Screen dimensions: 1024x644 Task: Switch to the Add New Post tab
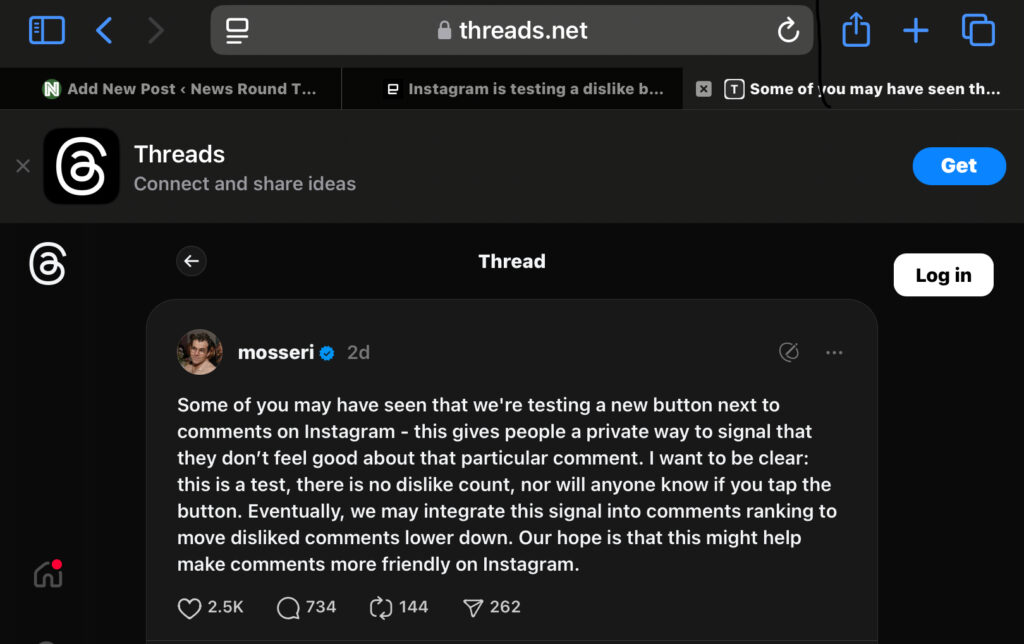[x=180, y=89]
